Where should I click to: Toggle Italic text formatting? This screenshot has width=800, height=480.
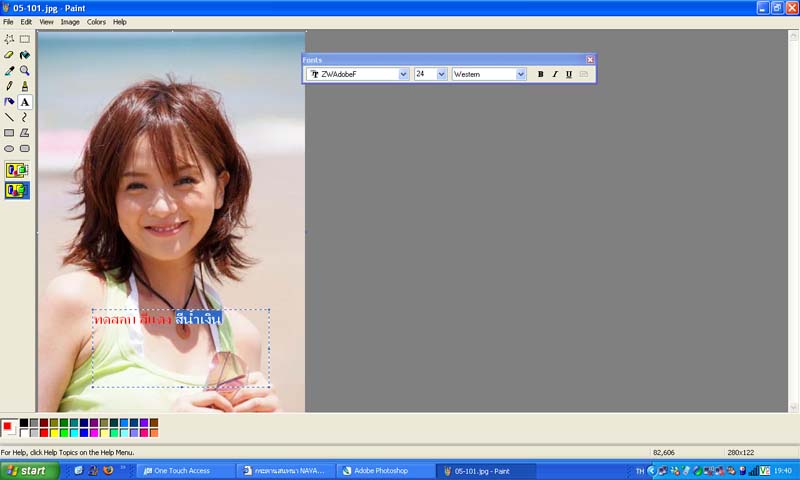(555, 74)
